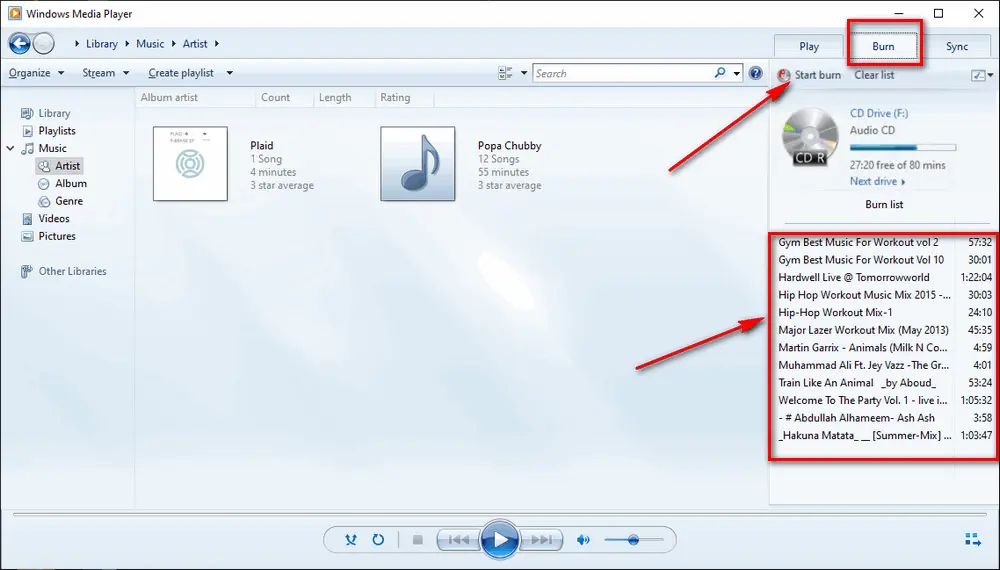This screenshot has height=570, width=1000.
Task: Select the Plaid album thumbnail
Action: point(190,164)
